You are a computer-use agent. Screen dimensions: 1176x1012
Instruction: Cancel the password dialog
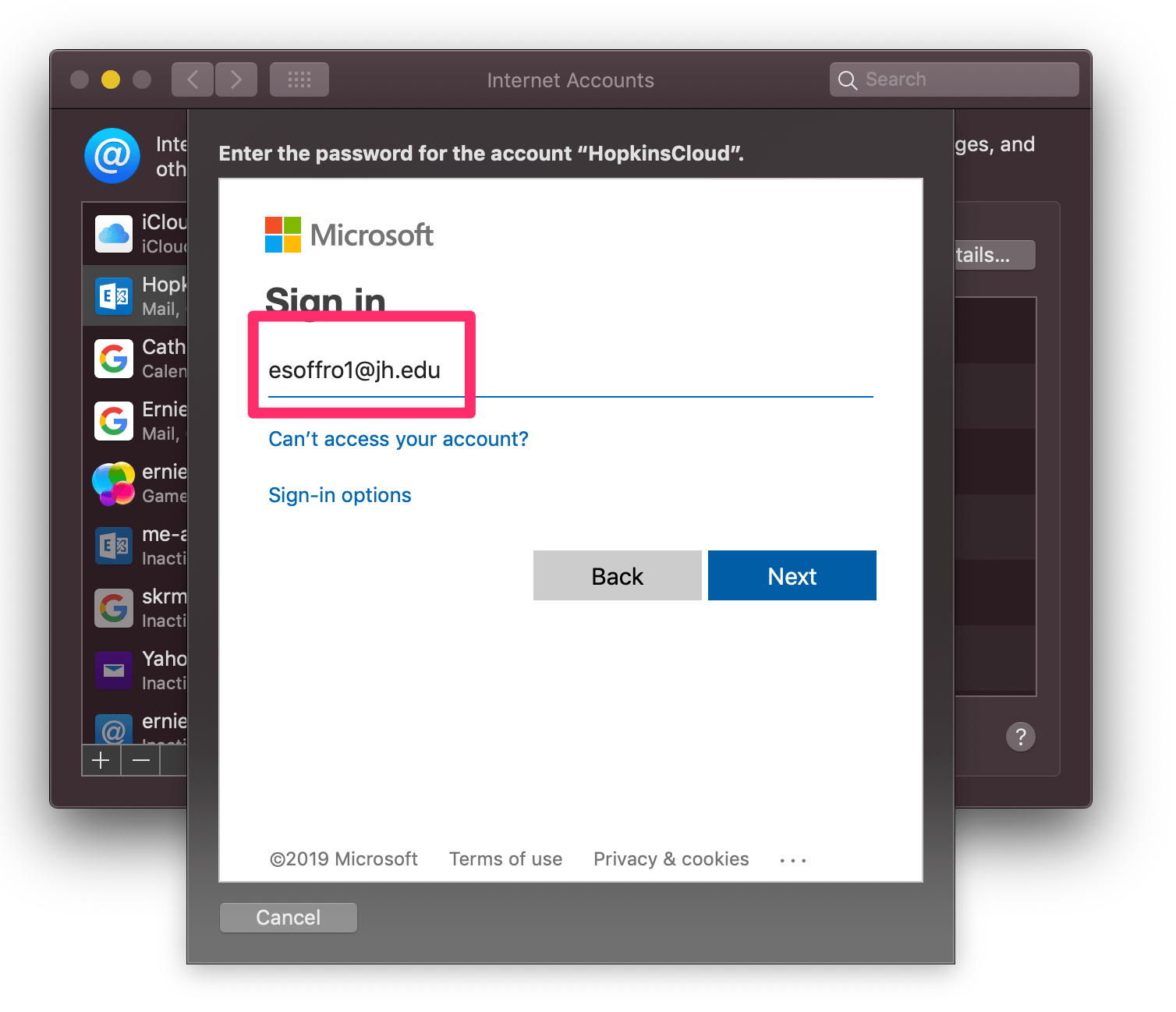289,918
